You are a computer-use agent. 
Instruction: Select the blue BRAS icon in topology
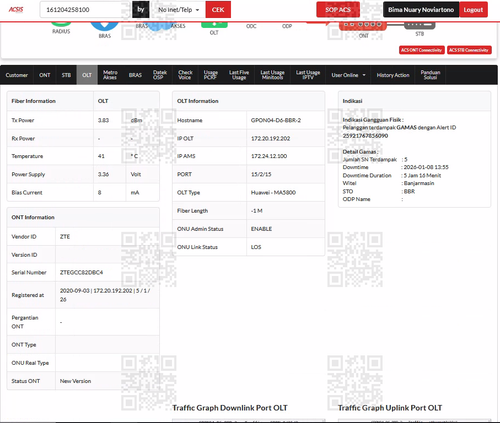[104, 26]
